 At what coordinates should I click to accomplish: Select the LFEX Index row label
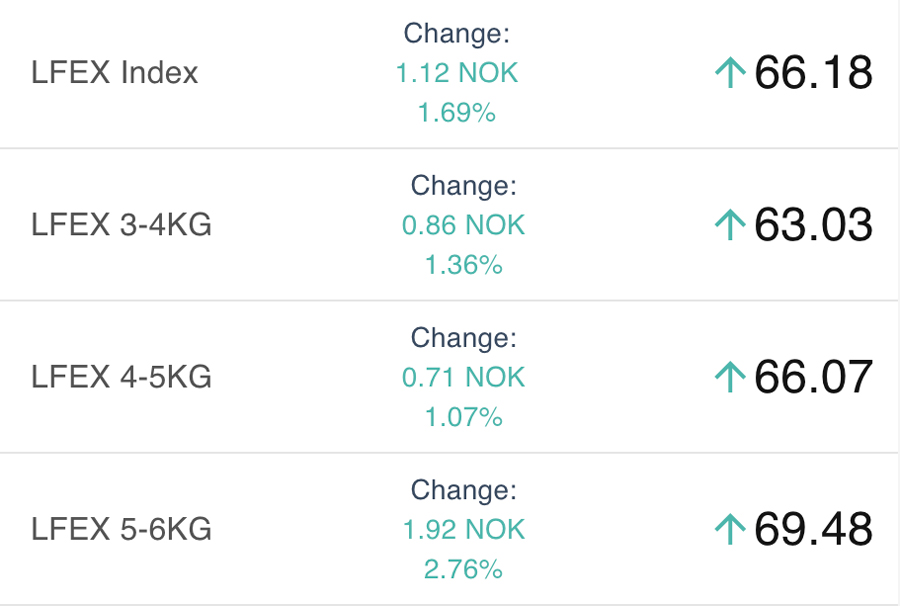tap(115, 73)
